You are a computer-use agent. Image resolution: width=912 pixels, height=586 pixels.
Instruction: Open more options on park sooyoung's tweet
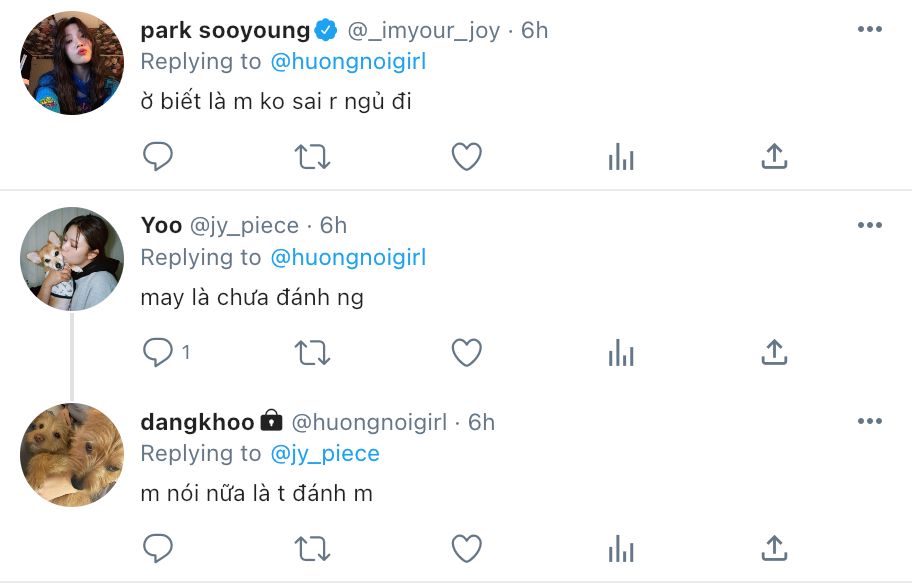(x=870, y=29)
